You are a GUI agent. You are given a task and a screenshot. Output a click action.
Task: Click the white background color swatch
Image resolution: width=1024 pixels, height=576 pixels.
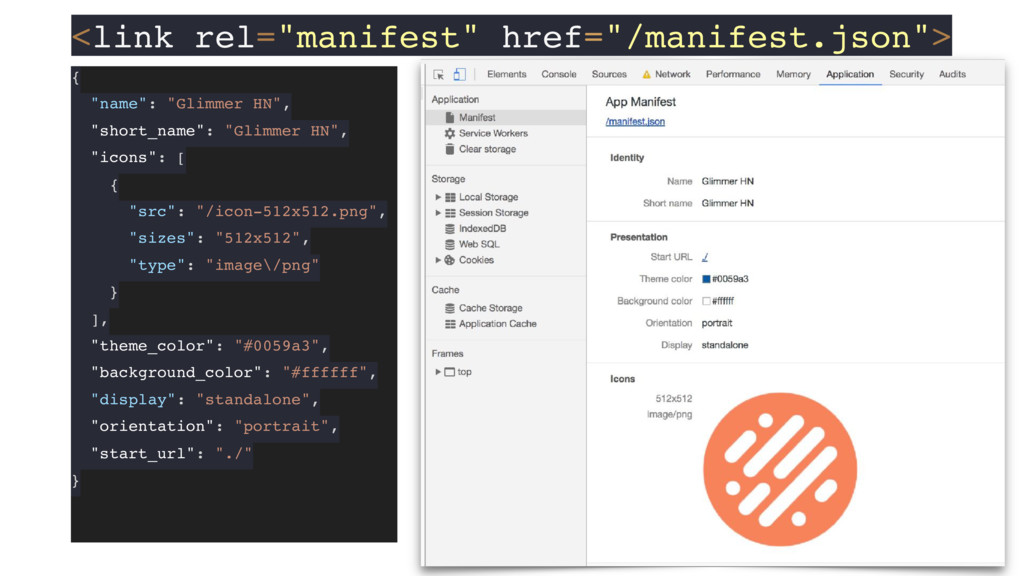point(706,302)
